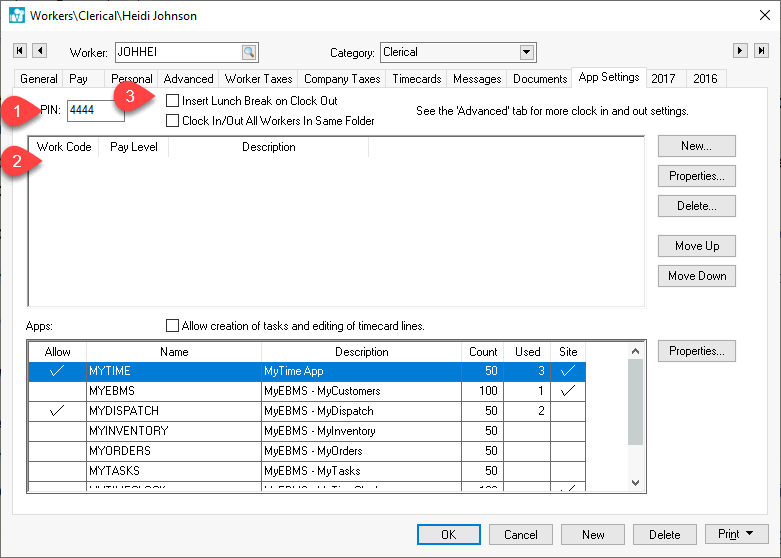
Task: Expand the Print button dropdown
Action: [749, 535]
